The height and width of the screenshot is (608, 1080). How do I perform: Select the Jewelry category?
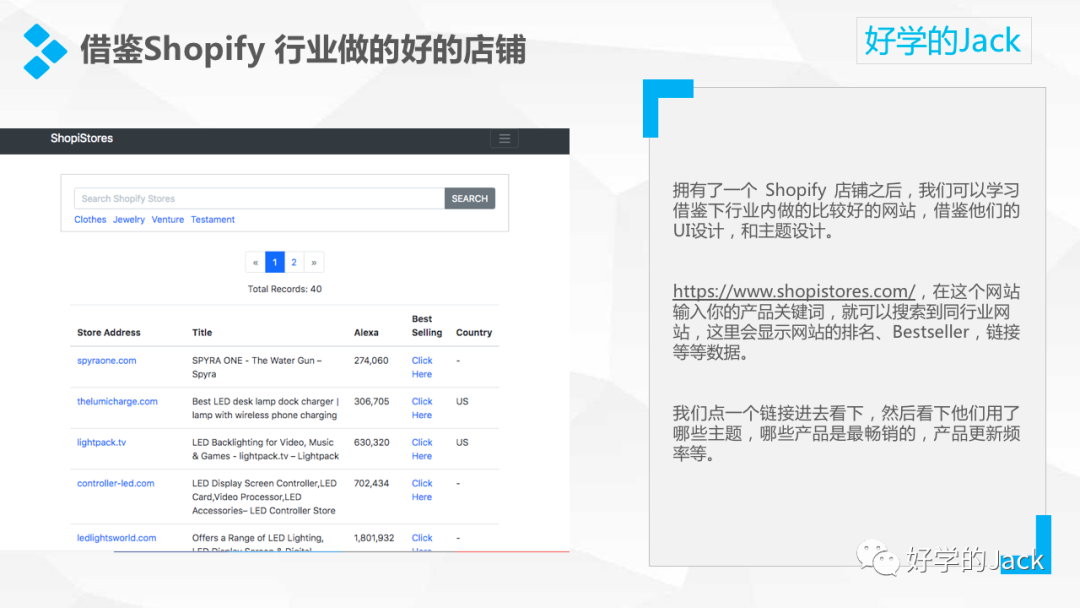[x=129, y=219]
